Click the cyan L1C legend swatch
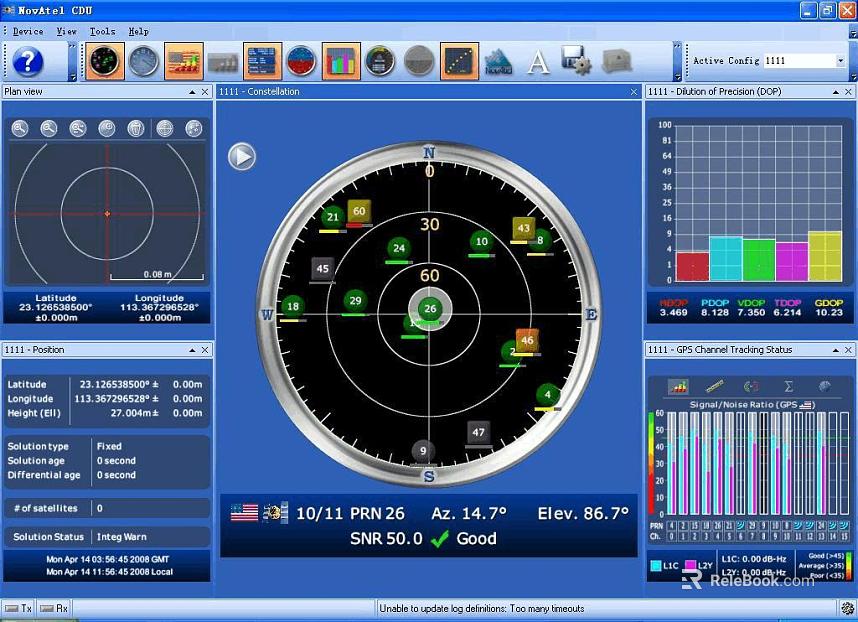The image size is (858, 622). (x=656, y=566)
